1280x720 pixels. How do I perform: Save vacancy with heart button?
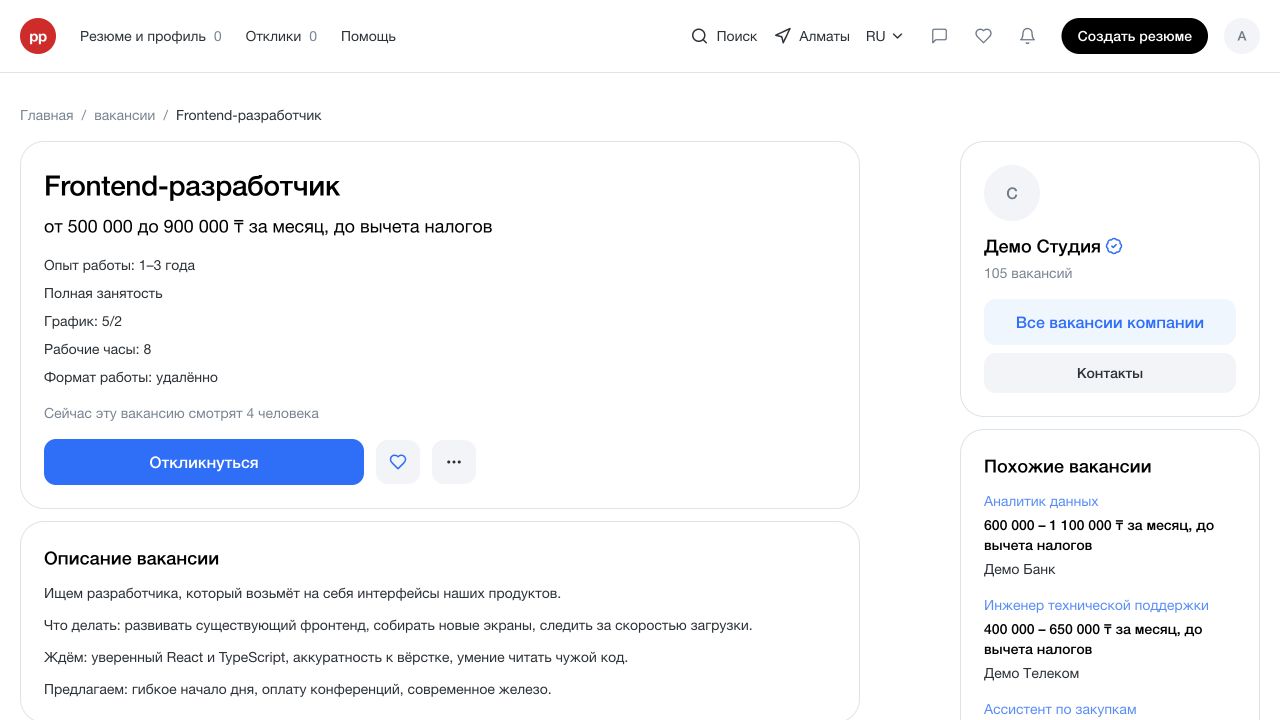click(x=398, y=462)
